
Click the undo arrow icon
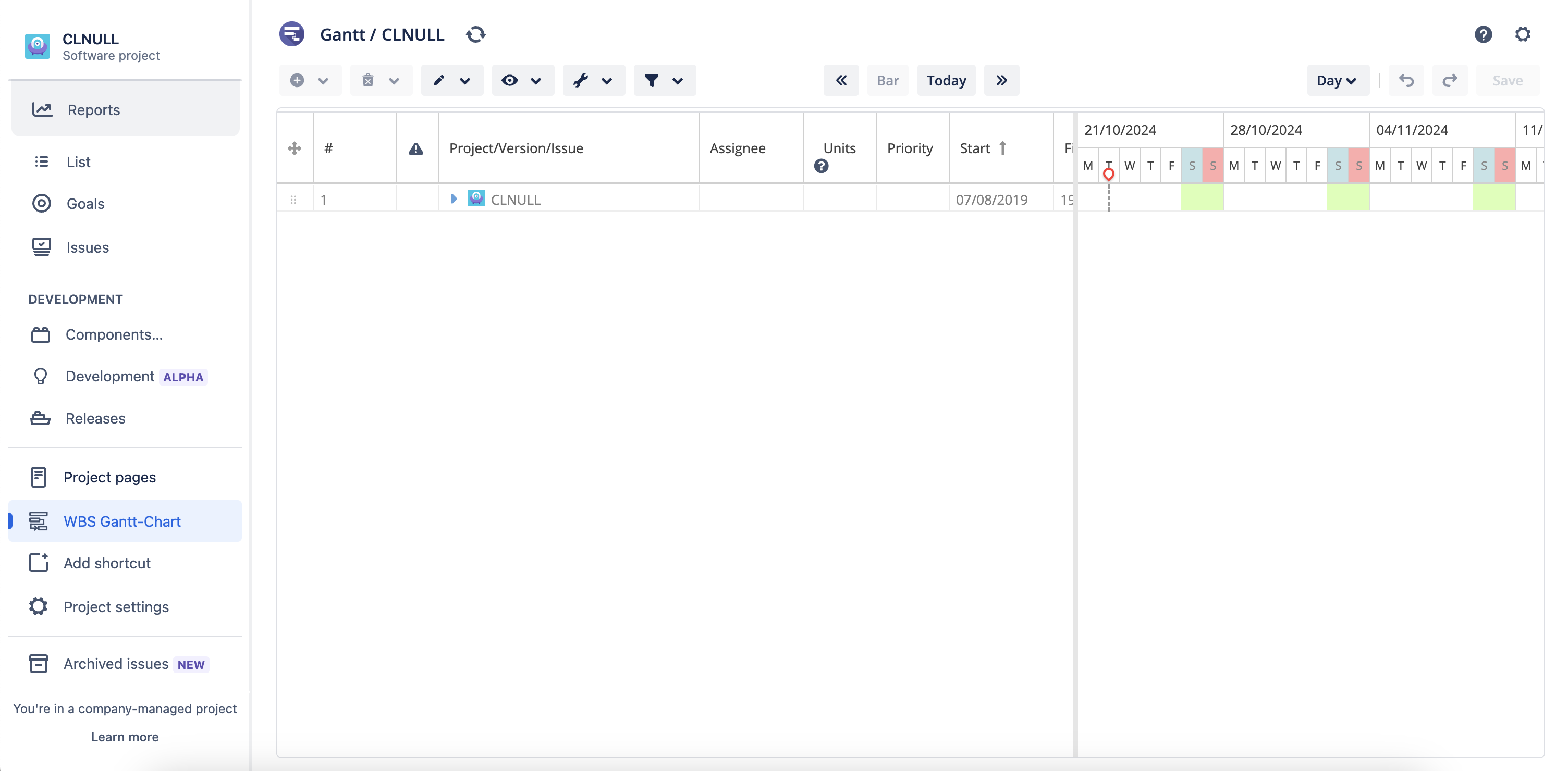(x=1407, y=80)
